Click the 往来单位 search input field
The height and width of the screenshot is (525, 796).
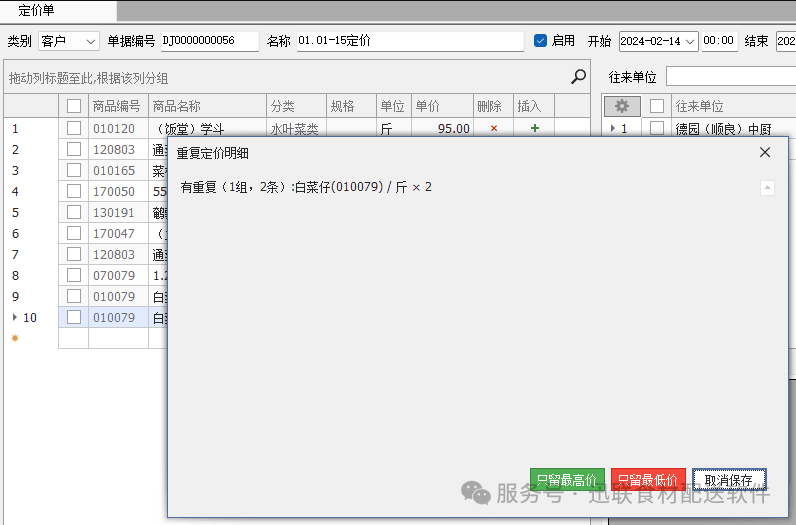[731, 77]
